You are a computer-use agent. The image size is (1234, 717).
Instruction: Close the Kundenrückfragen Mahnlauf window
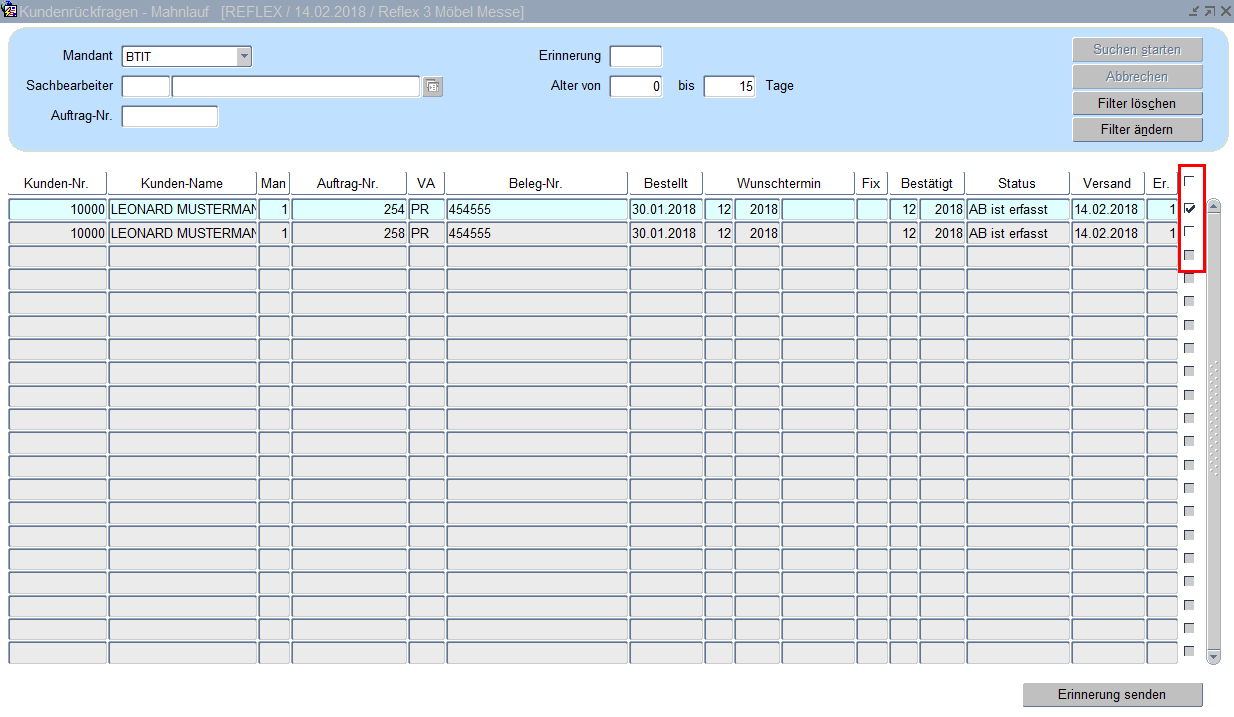point(1225,11)
